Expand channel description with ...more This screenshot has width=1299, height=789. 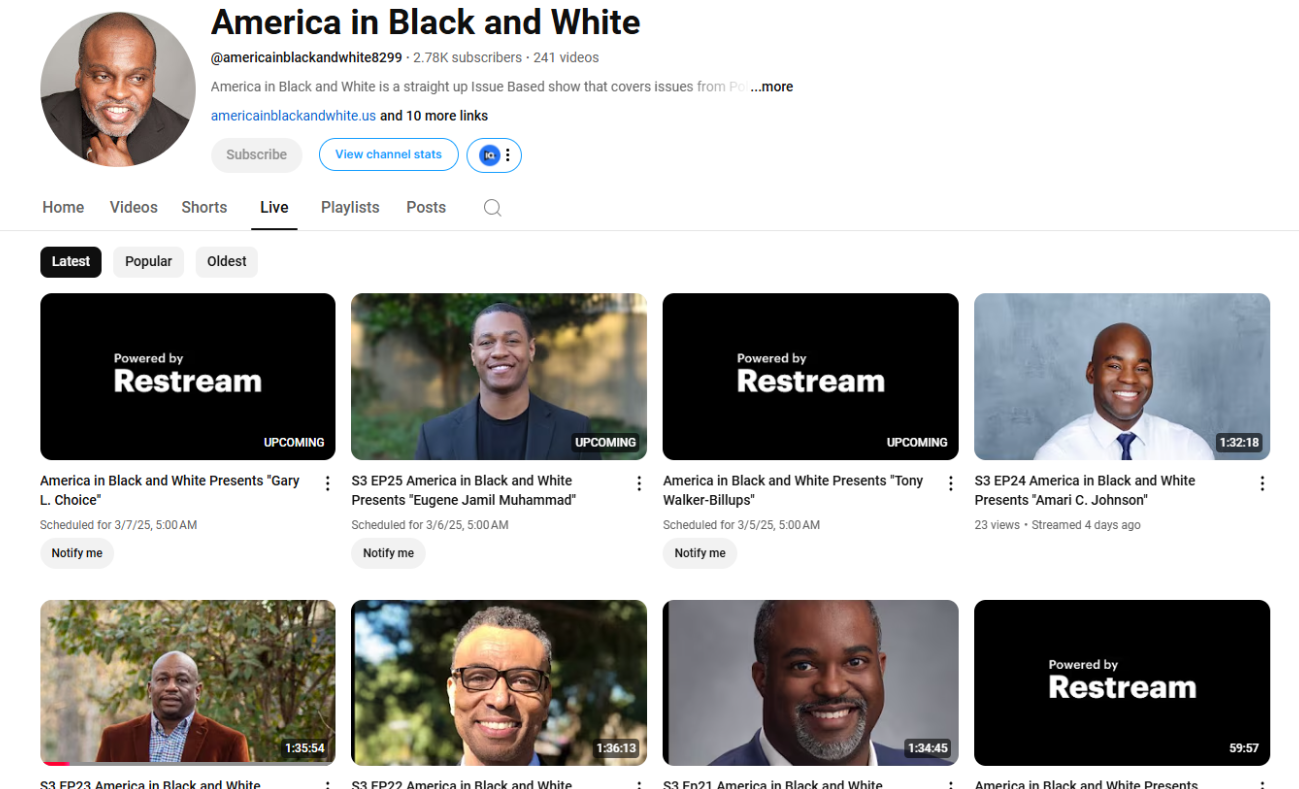click(772, 87)
